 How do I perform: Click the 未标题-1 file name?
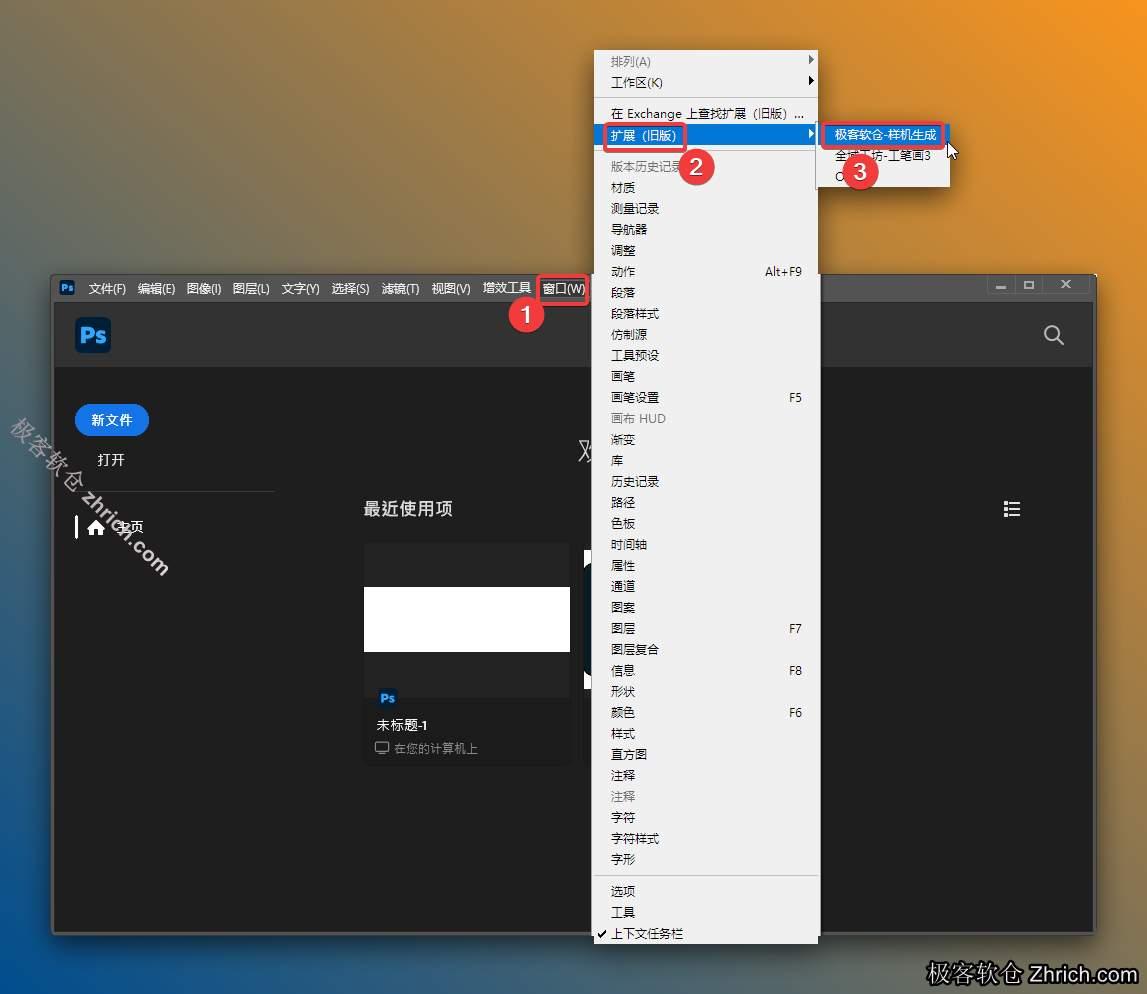pos(402,725)
